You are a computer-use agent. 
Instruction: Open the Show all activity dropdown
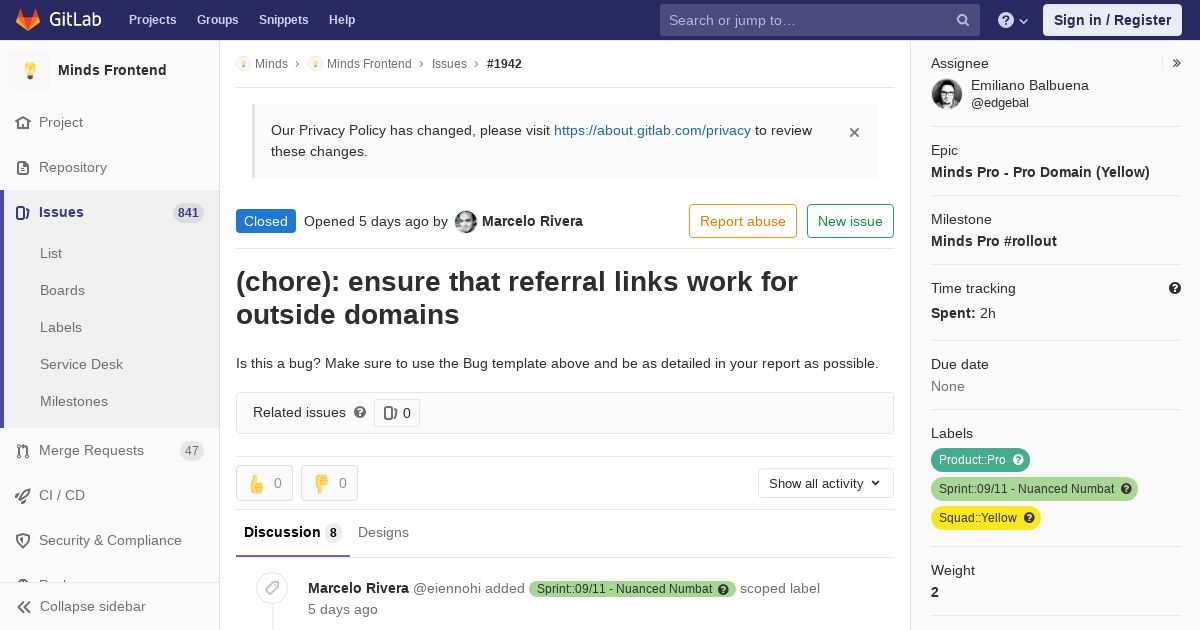pos(826,483)
